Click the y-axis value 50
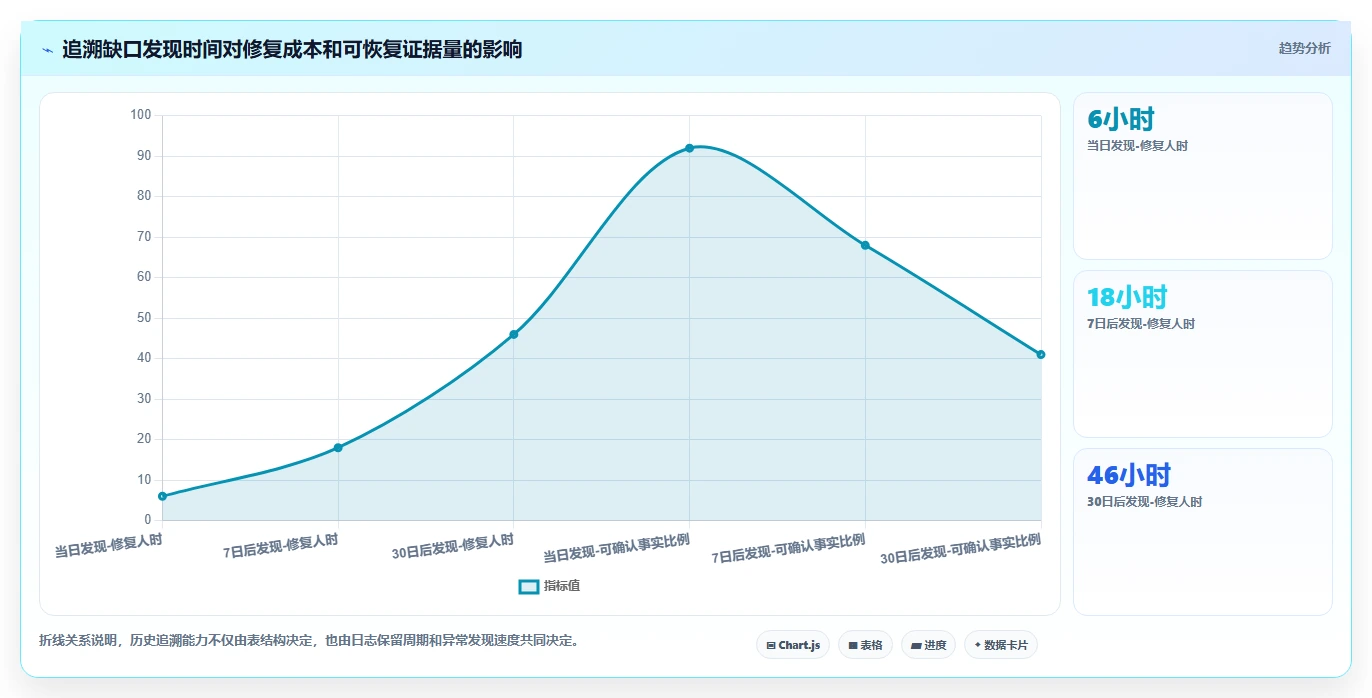Viewport: 1372px width, 698px height. coord(144,318)
